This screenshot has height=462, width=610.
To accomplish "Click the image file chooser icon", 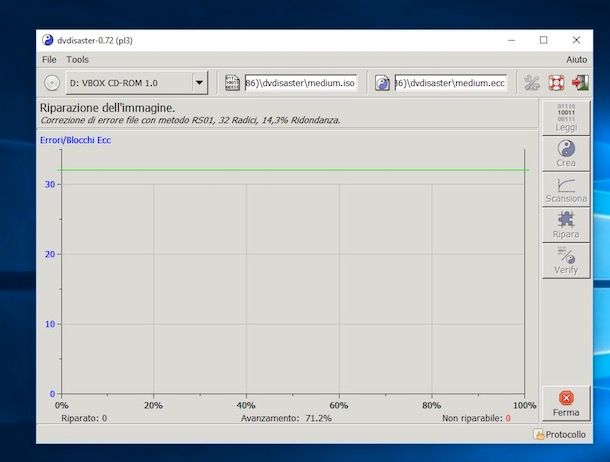I will click(x=232, y=83).
